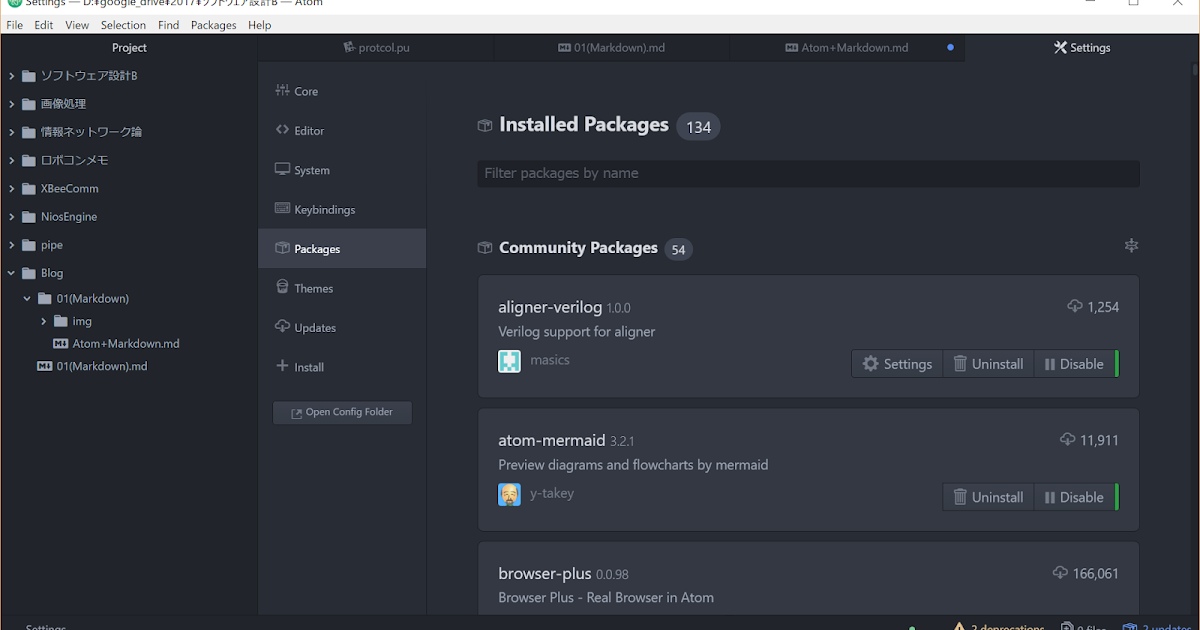Open Atom+Markdown.md in the tree view
The image size is (1200, 630).
[x=126, y=343]
